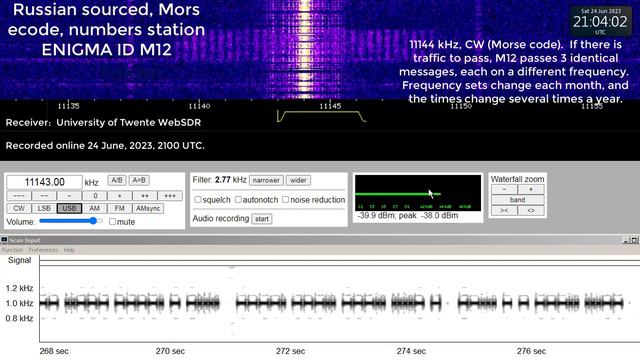Tune down with the single-minus step button
Image resolution: width=640 pixels, height=360 pixels.
tap(69, 196)
